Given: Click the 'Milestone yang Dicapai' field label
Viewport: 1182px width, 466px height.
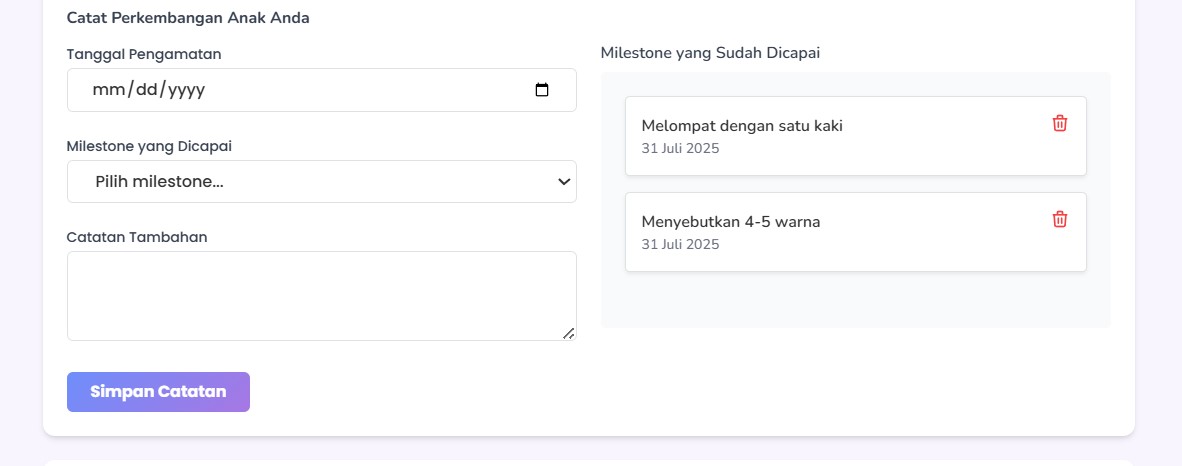Looking at the screenshot, I should (x=149, y=146).
